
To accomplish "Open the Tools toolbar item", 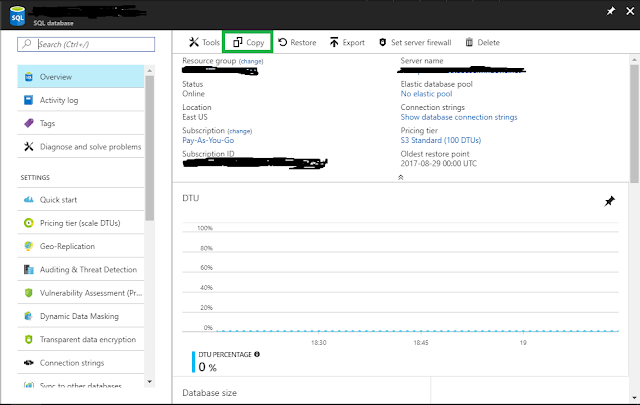I will [x=204, y=42].
